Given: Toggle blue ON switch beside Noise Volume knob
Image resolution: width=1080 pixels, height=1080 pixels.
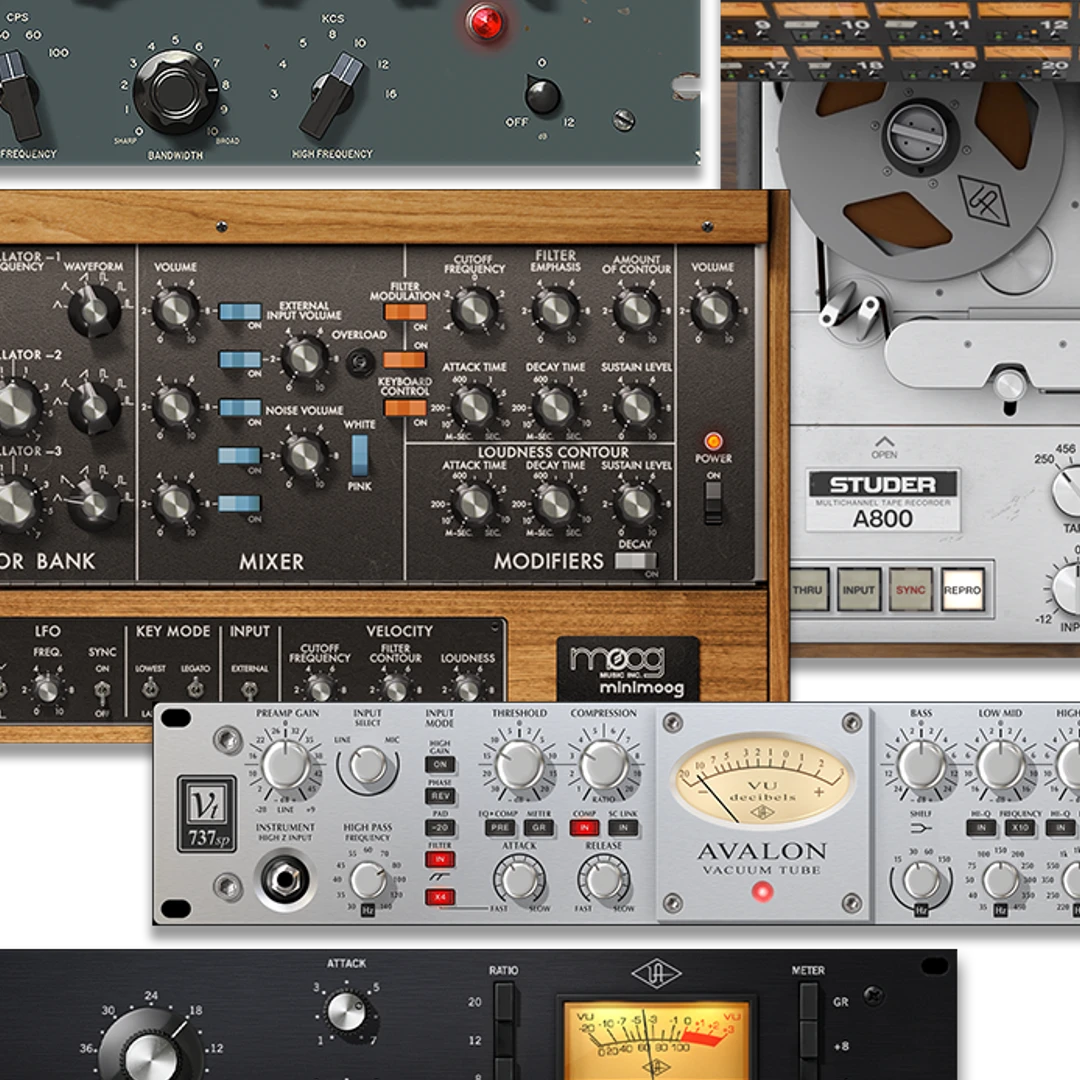Looking at the screenshot, I should pos(240,456).
